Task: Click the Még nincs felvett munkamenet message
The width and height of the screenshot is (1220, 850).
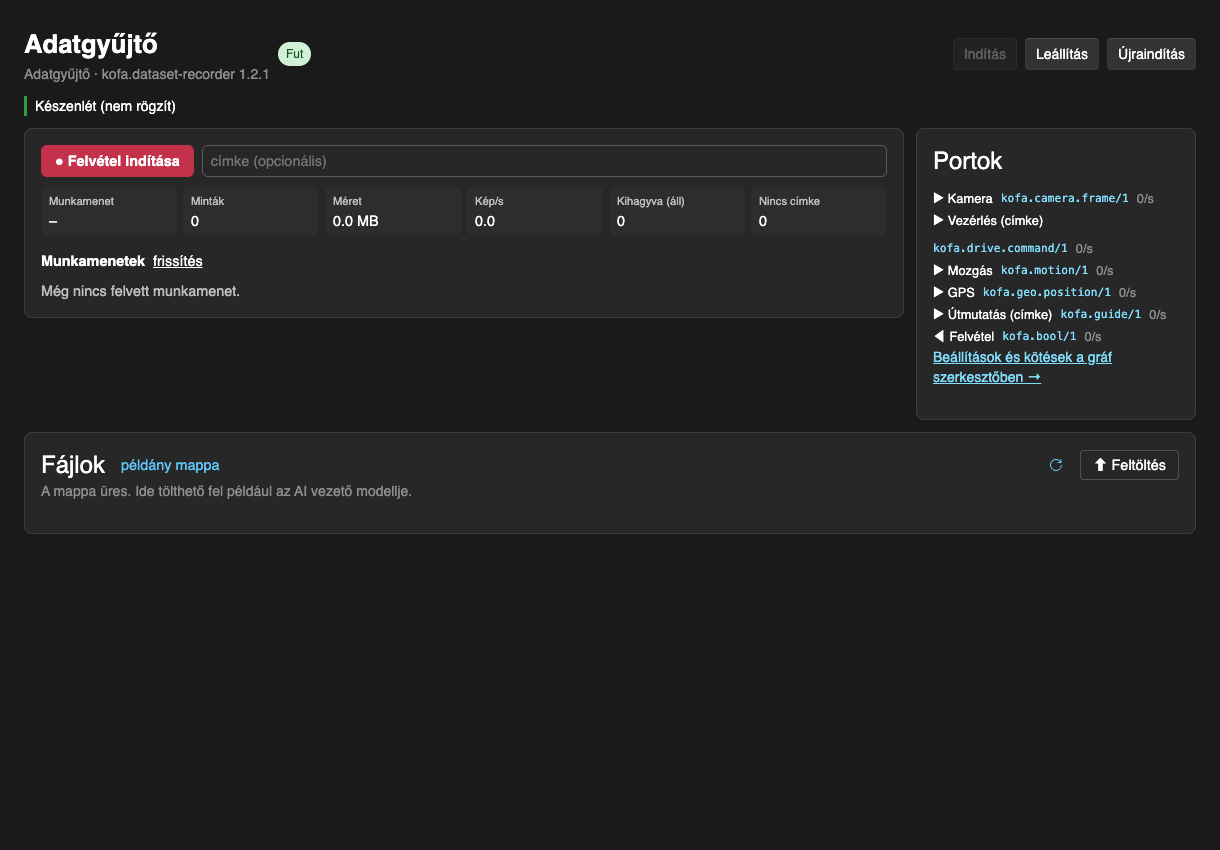Action: point(140,292)
